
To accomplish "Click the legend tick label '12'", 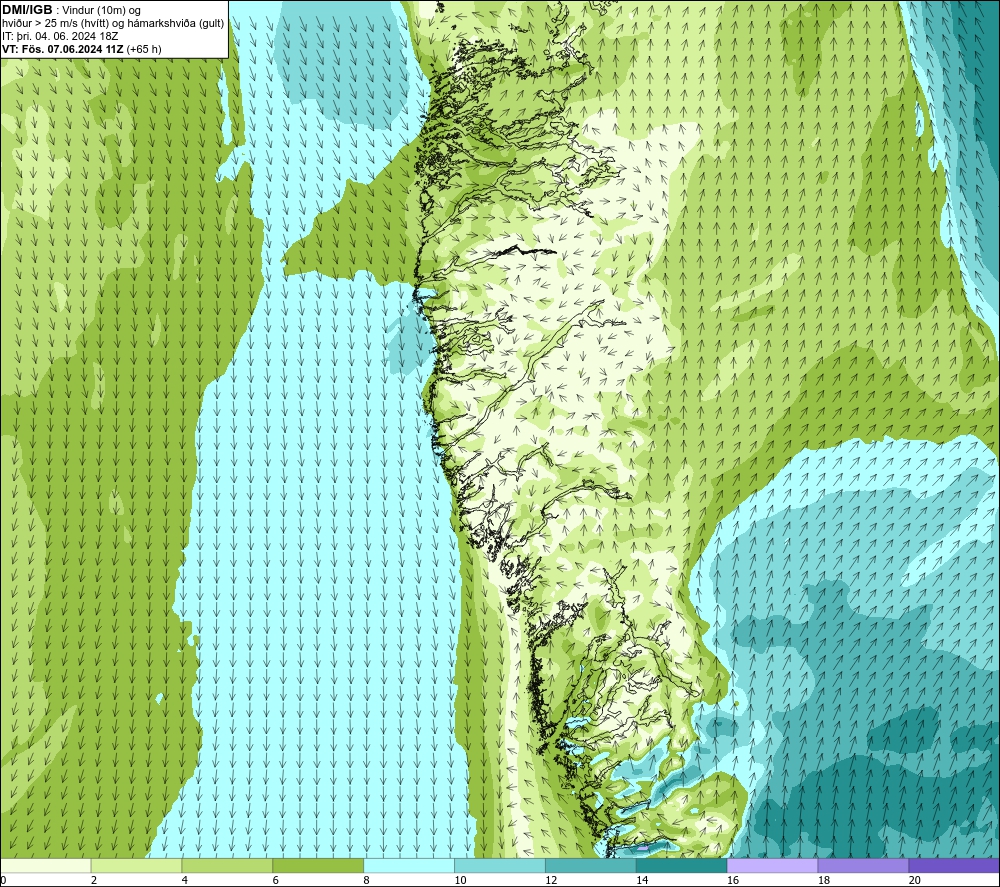I will pyautogui.click(x=551, y=880).
